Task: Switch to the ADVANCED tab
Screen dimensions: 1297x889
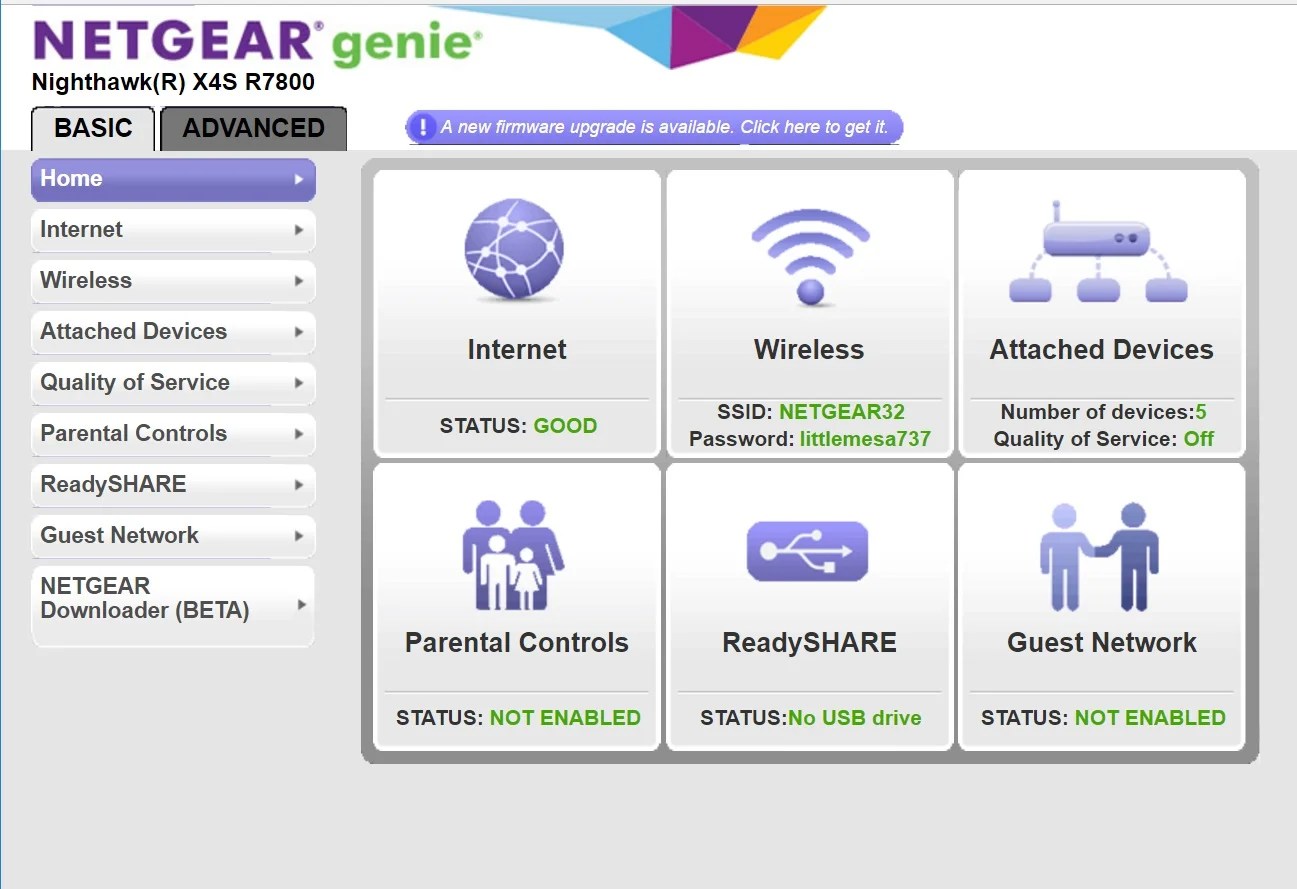Action: (x=254, y=129)
